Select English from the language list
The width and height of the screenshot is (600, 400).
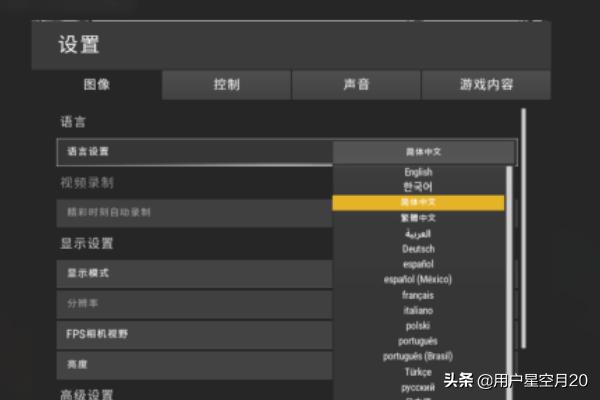tap(418, 172)
